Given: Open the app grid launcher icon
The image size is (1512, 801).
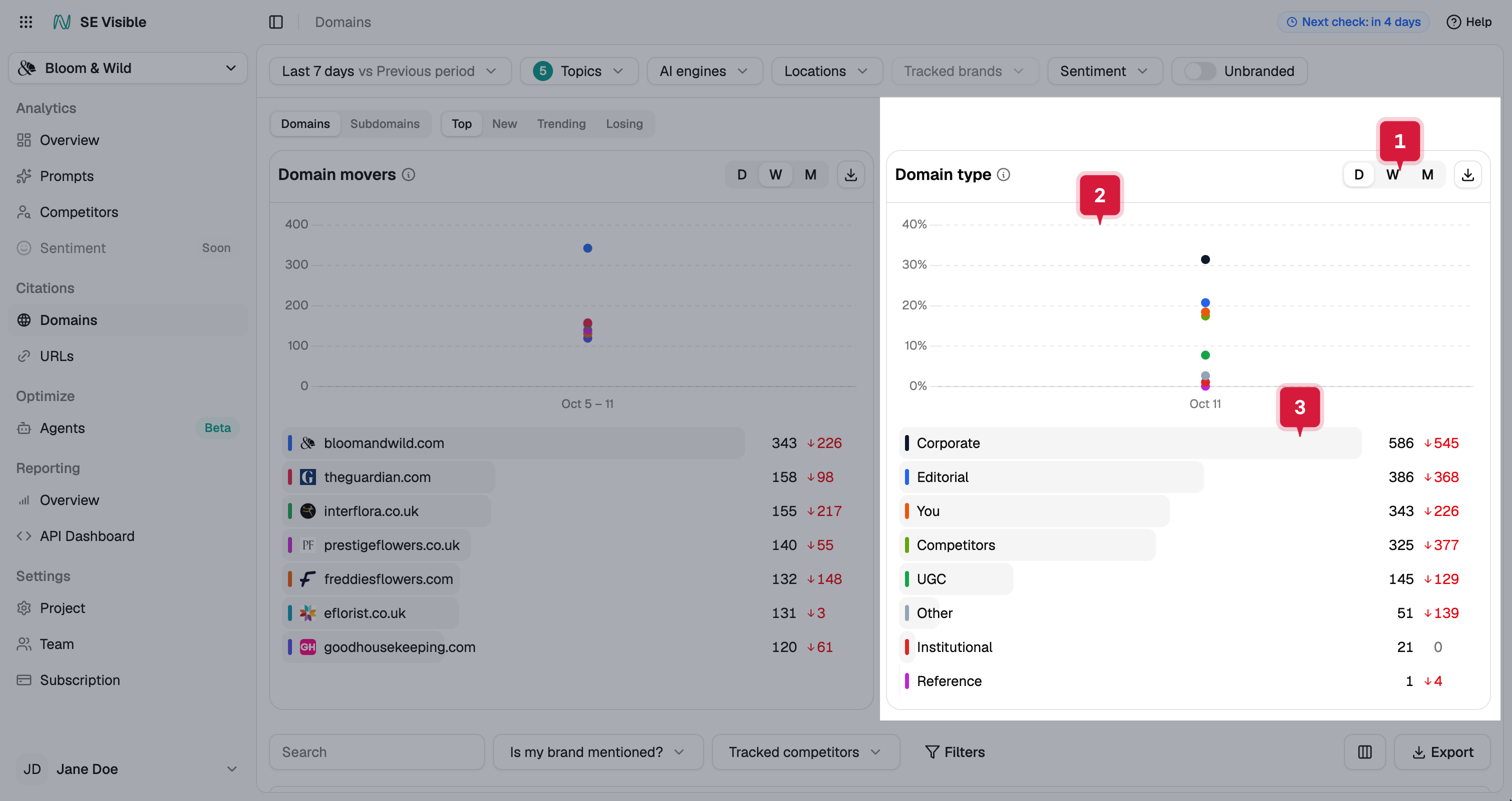Looking at the screenshot, I should (x=26, y=22).
